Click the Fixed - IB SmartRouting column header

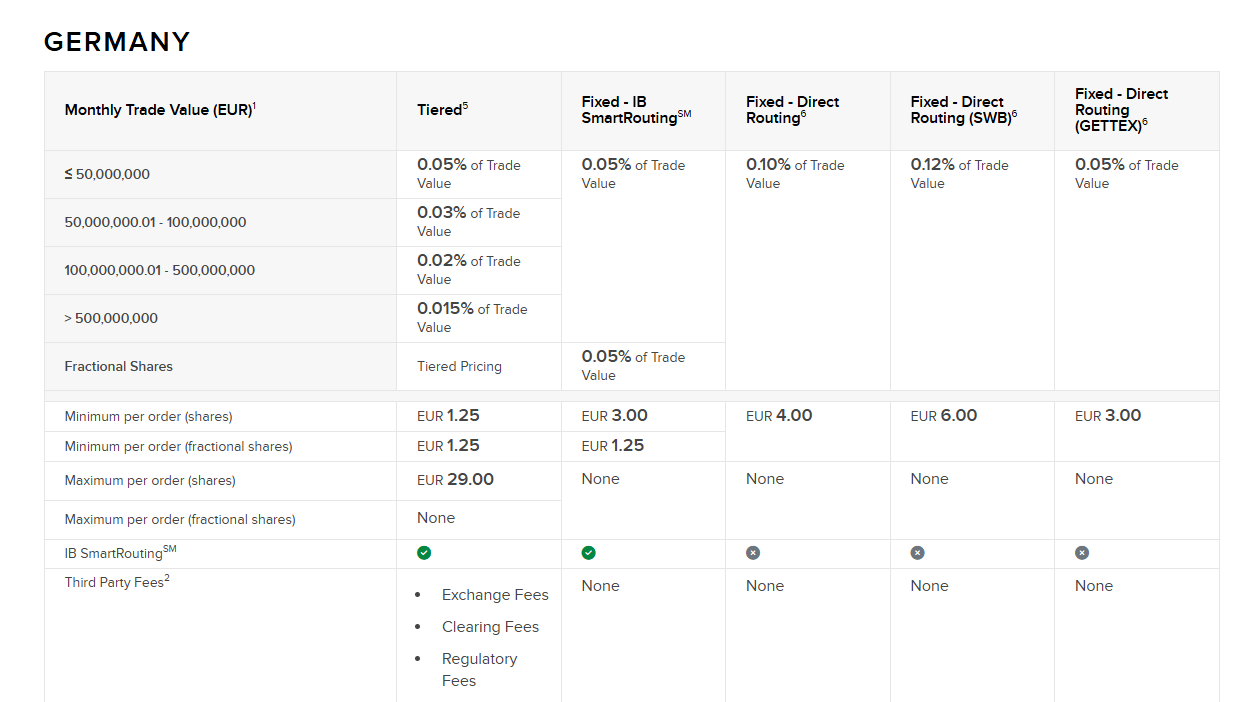[636, 110]
